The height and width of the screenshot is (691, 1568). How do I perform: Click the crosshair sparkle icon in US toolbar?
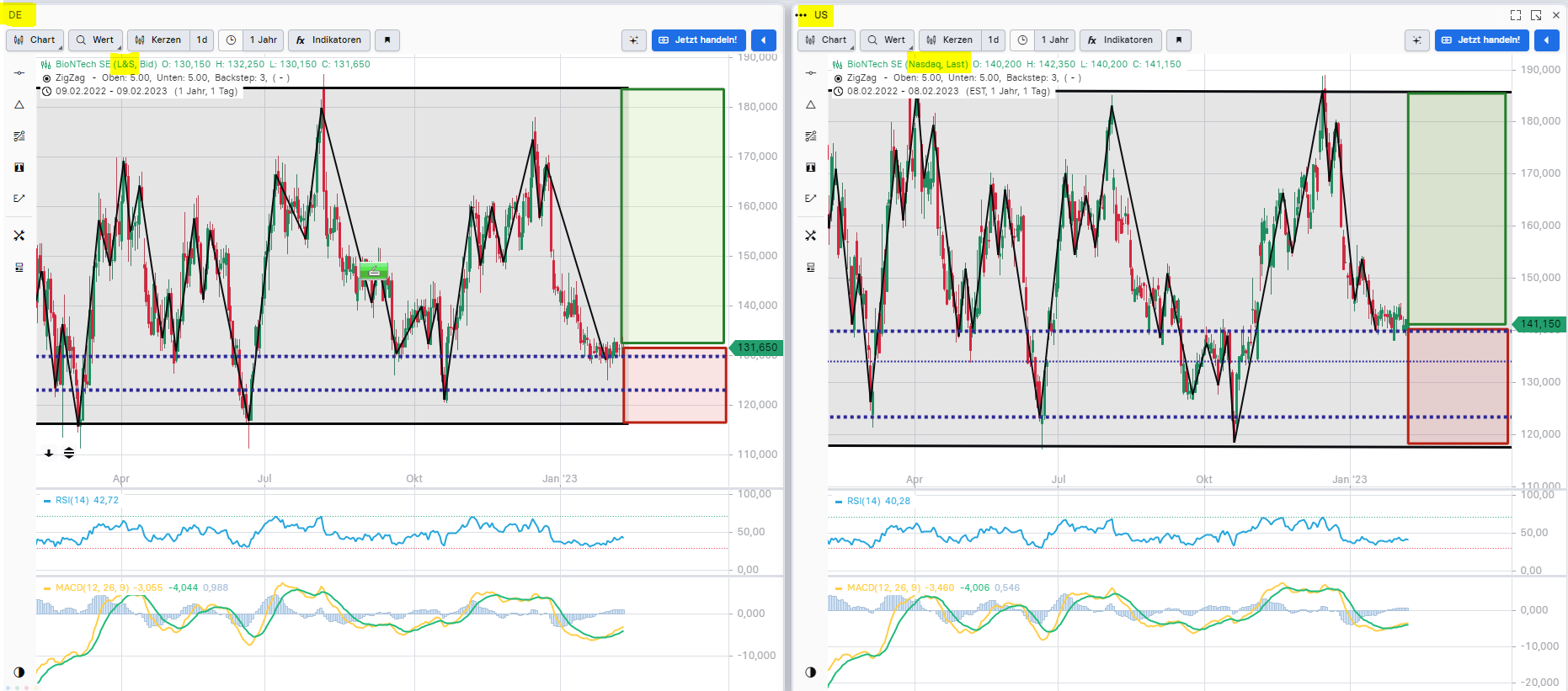coord(1417,40)
